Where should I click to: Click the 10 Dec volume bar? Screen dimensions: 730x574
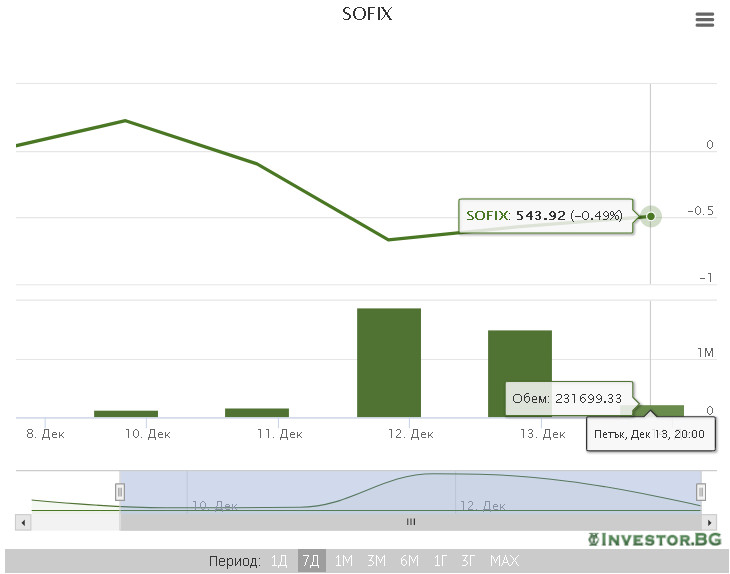pos(126,413)
